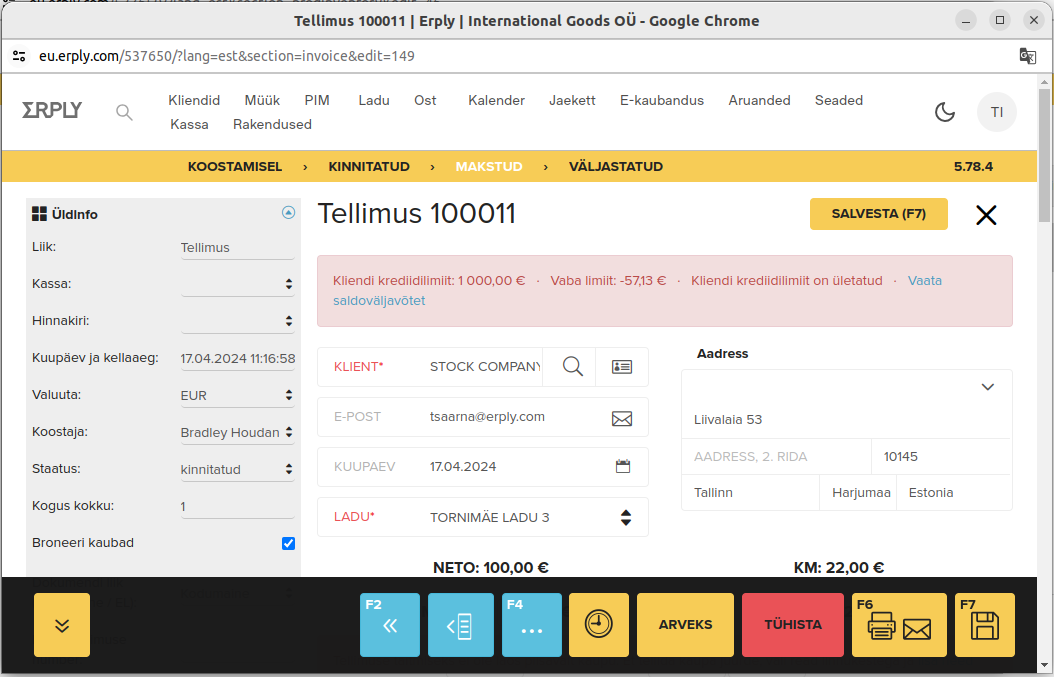Expand the Aadress dropdown chevron
The image size is (1054, 677).
tap(987, 387)
